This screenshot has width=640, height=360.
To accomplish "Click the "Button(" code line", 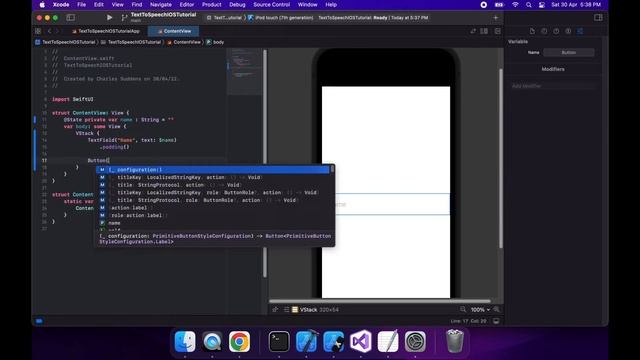I will (x=98, y=160).
